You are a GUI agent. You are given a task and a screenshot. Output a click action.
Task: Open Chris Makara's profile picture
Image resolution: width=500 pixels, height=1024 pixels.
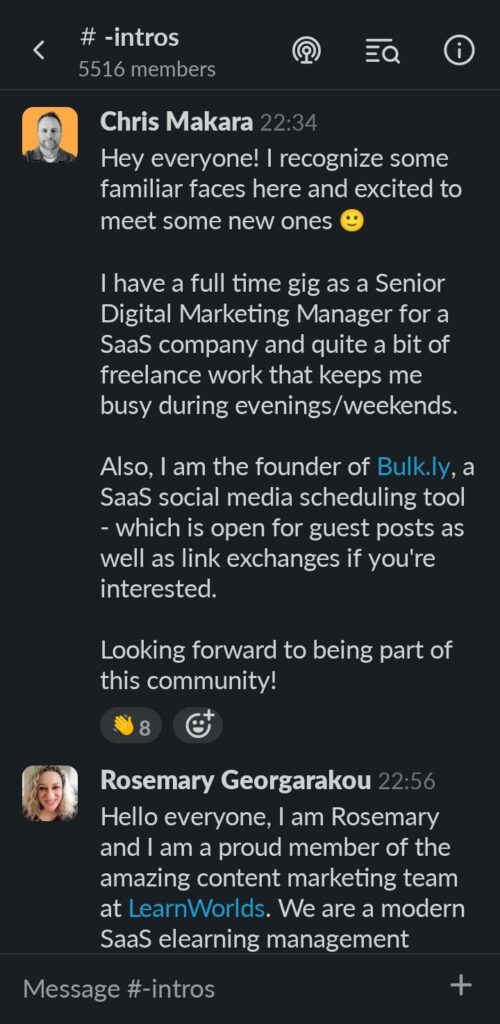(50, 135)
